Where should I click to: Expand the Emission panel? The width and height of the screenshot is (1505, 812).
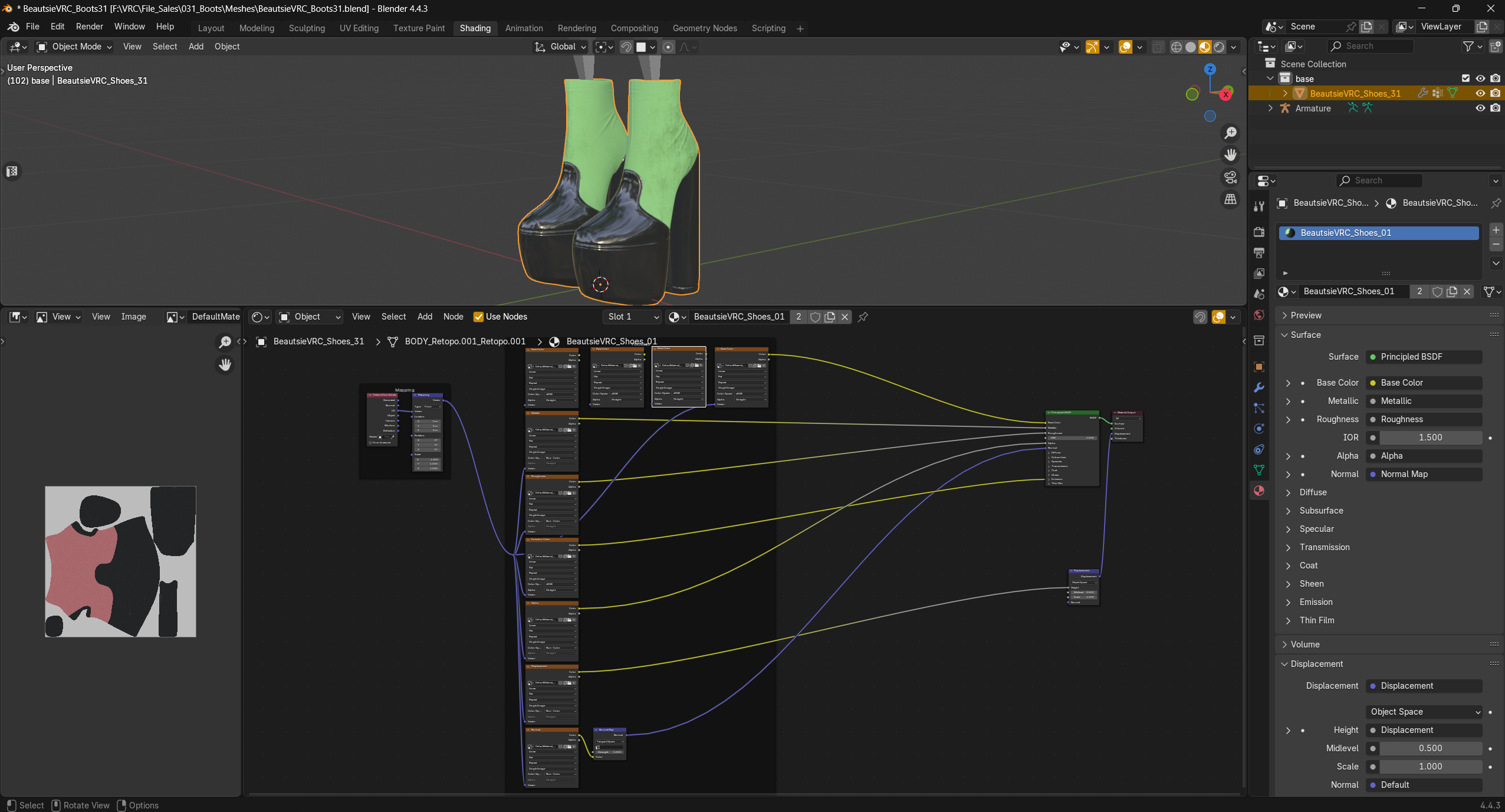click(x=1316, y=602)
